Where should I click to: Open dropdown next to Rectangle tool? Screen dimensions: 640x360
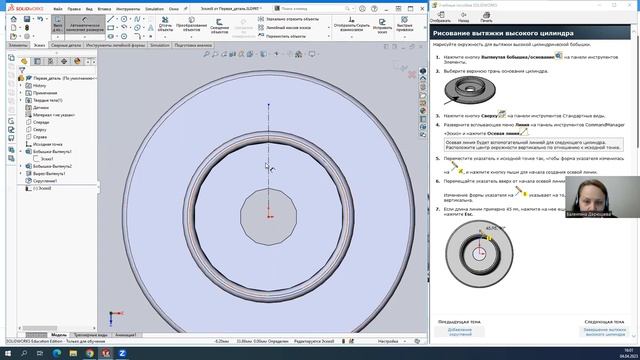pos(117,28)
